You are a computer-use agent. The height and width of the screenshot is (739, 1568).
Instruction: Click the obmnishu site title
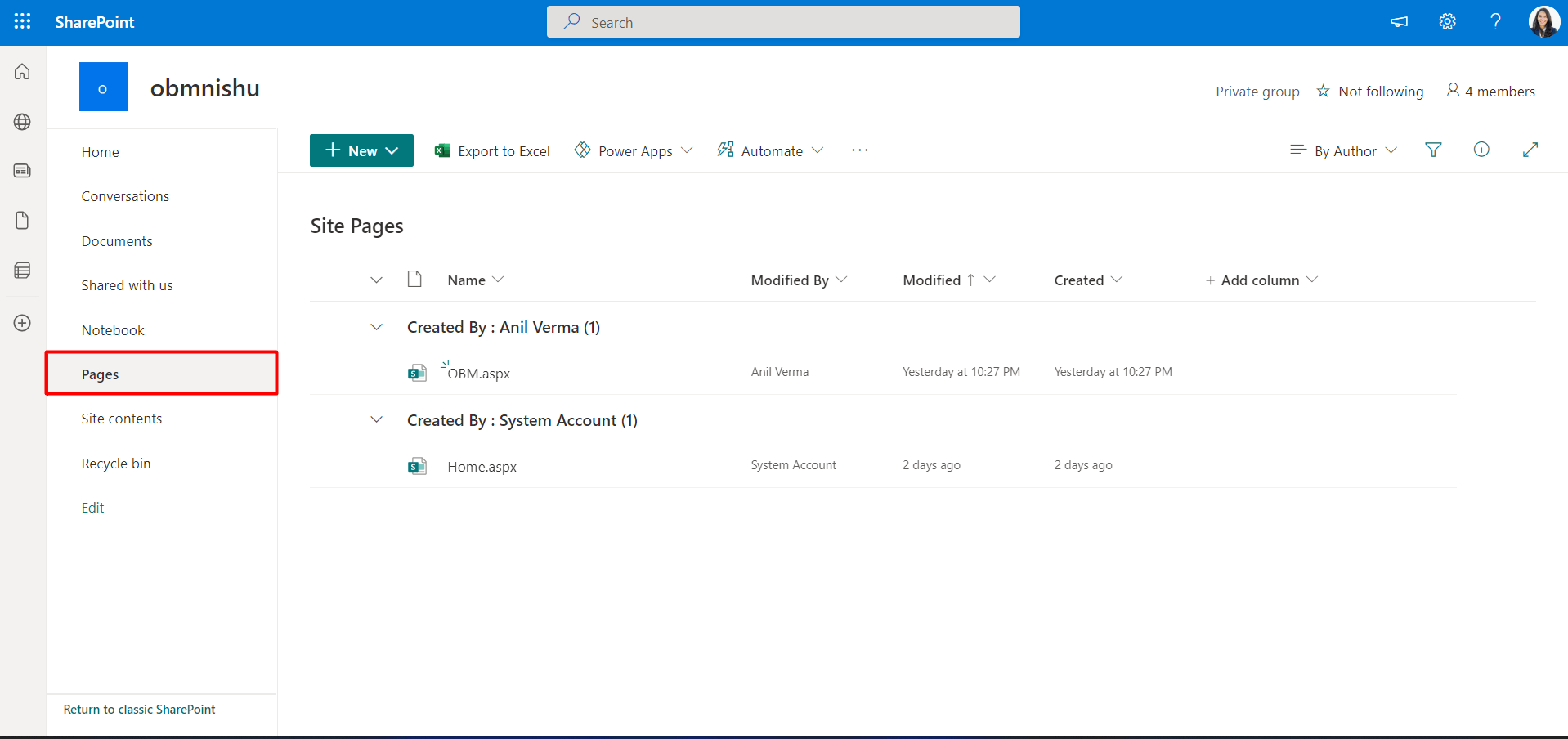(205, 87)
